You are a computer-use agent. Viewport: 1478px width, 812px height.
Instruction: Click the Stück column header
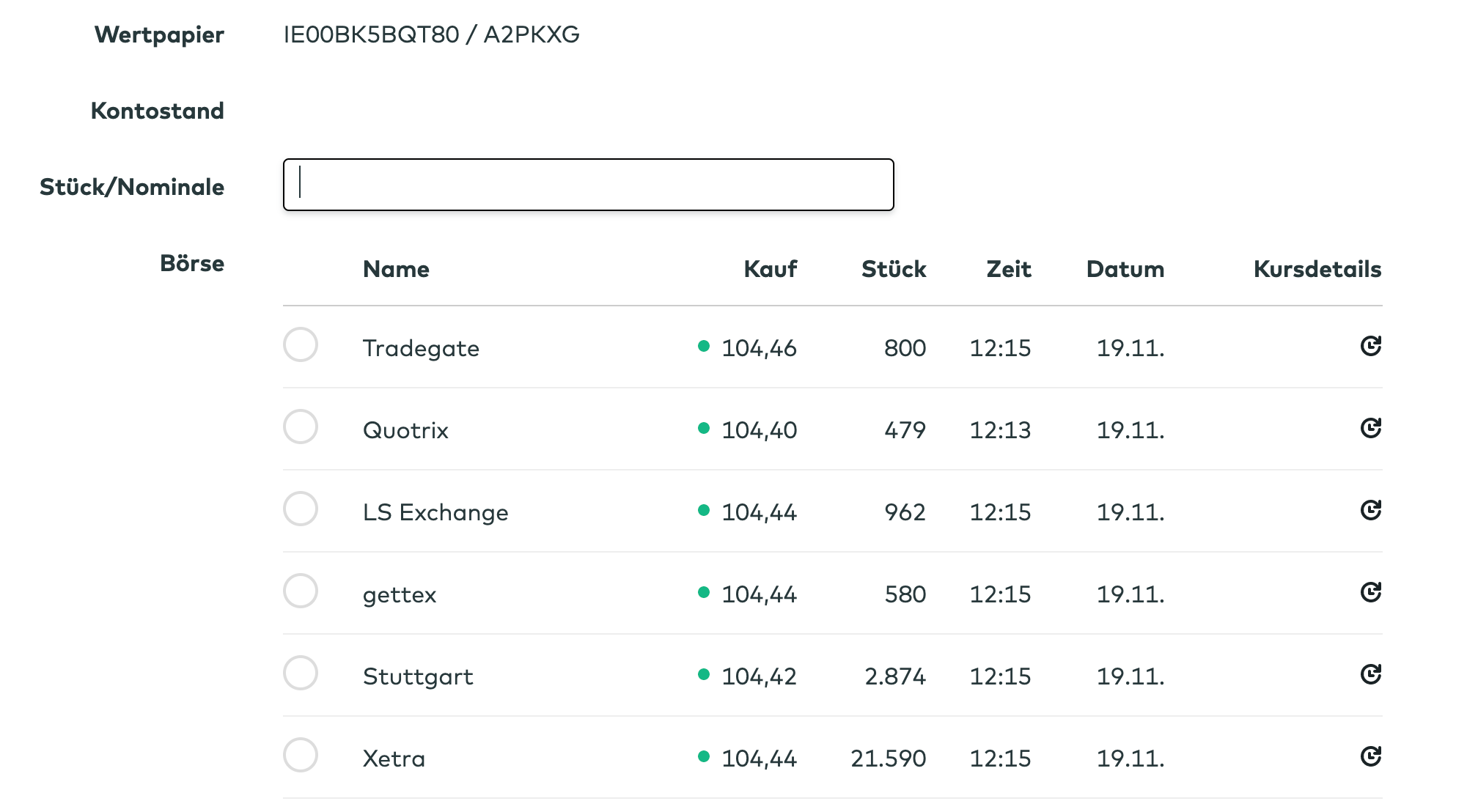893,269
